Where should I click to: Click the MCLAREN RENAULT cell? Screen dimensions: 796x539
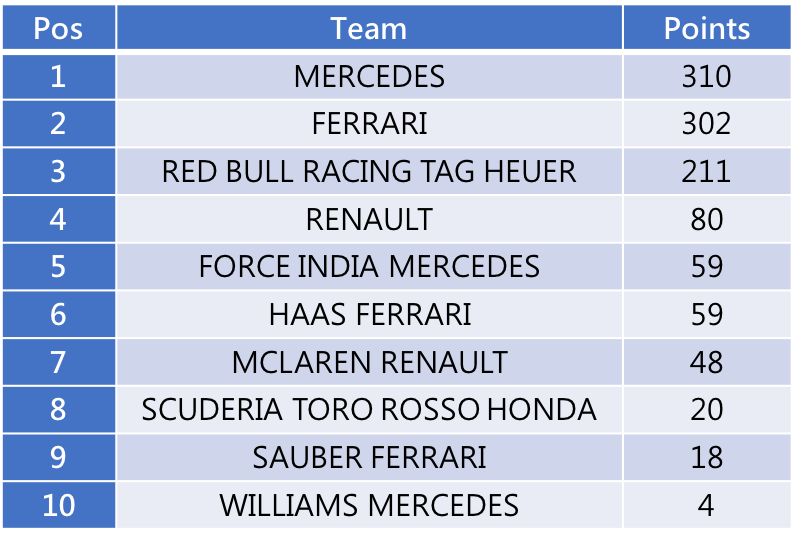tap(369, 362)
